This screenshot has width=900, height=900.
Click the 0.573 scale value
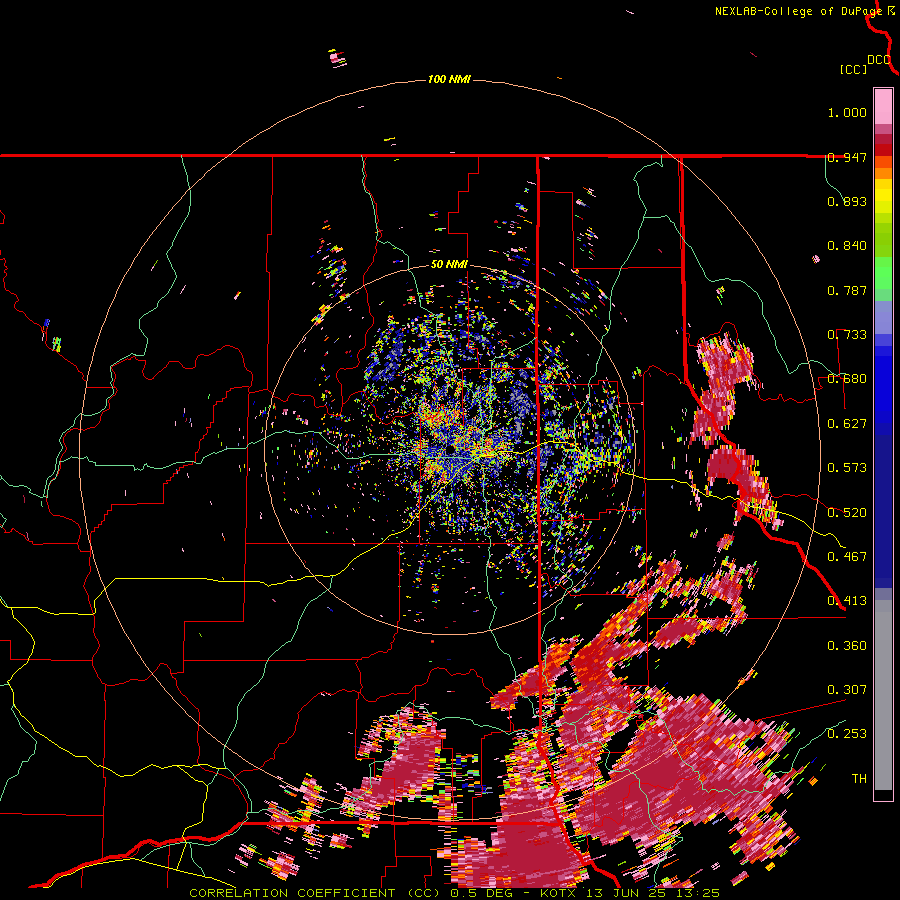coord(847,468)
